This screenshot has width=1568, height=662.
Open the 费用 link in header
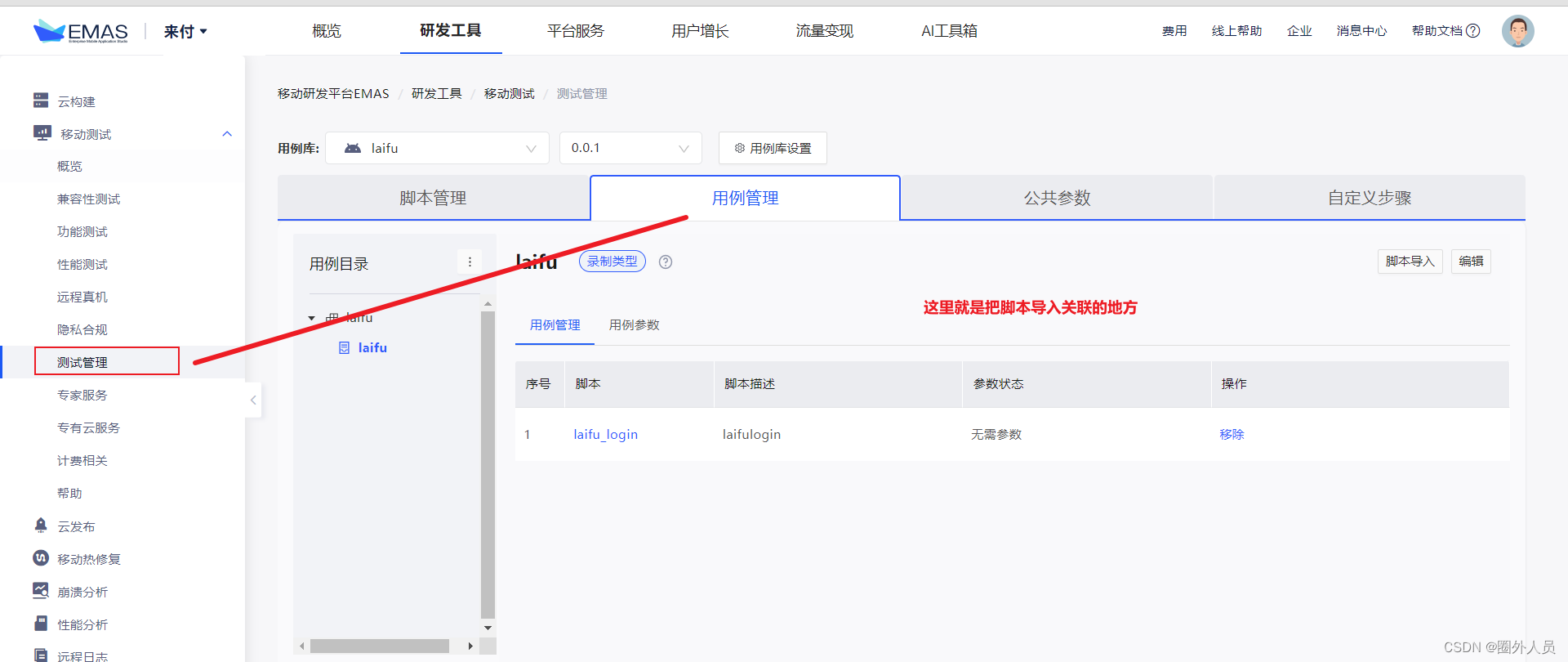pos(1174,31)
